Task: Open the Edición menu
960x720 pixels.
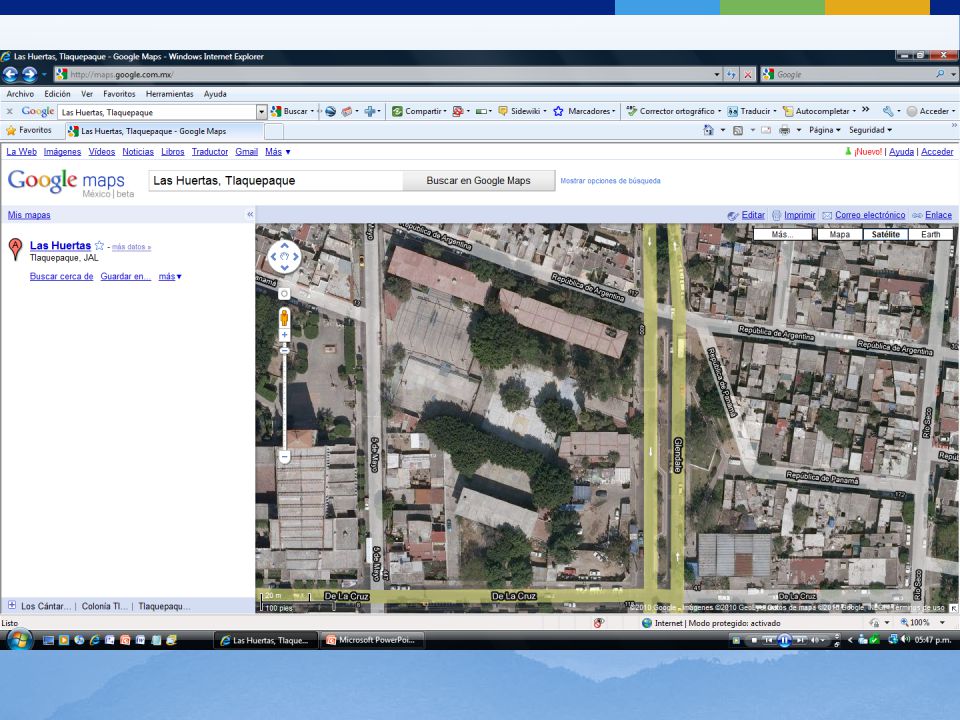Action: (57, 94)
